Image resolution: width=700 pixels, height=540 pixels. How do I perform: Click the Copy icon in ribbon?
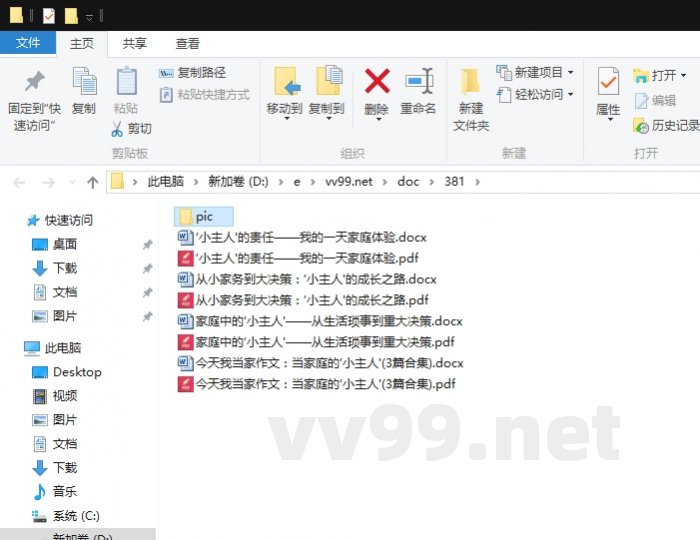[84, 81]
